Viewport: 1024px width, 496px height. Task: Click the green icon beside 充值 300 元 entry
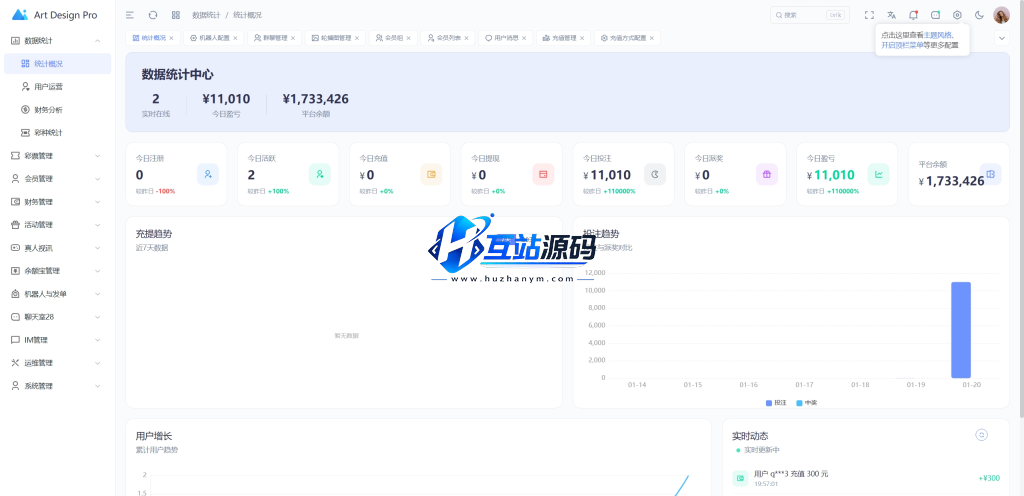coord(740,478)
